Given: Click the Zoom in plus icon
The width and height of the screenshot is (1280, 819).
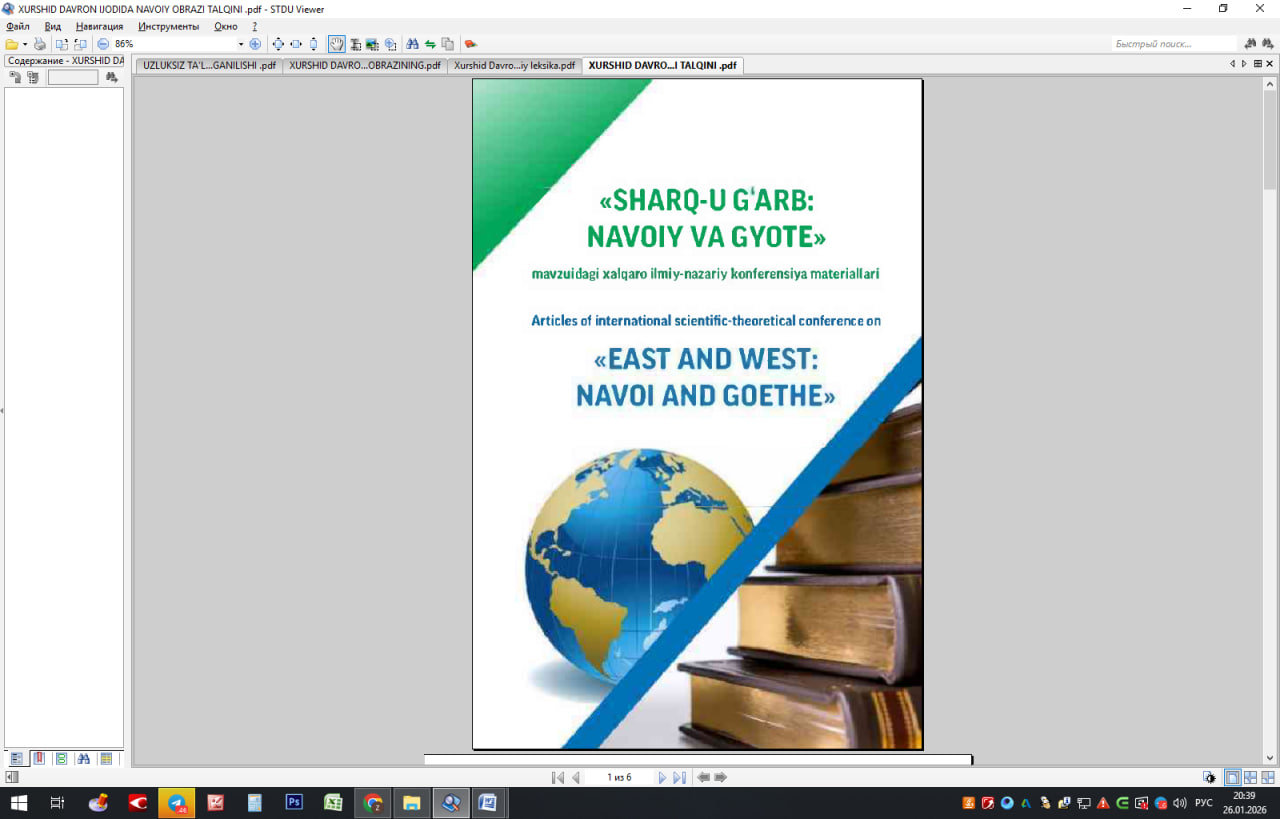Looking at the screenshot, I should click(255, 44).
